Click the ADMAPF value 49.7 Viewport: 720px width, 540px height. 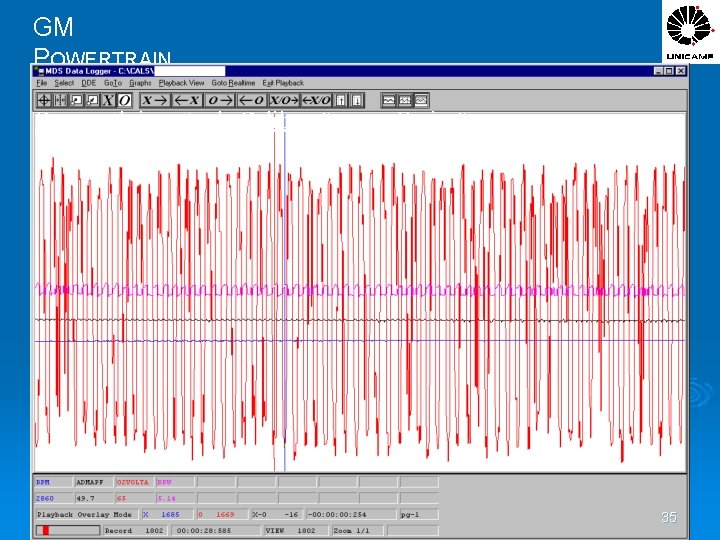(94, 498)
